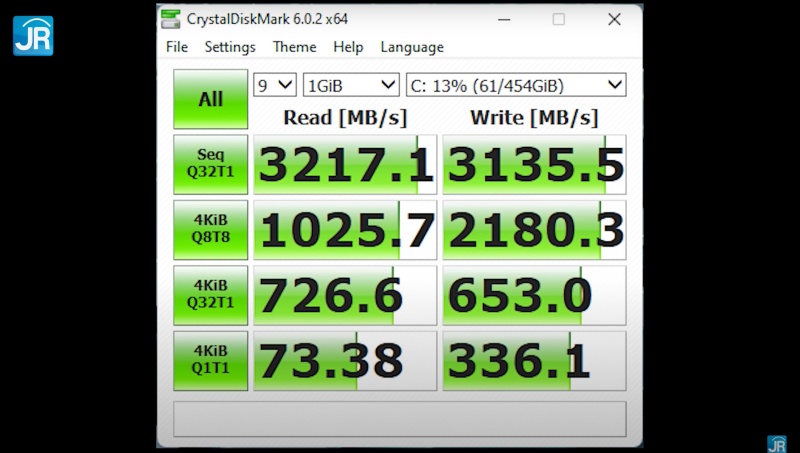Launch the 4KiB Q32T1 test
The width and height of the screenshot is (800, 453).
click(x=210, y=295)
